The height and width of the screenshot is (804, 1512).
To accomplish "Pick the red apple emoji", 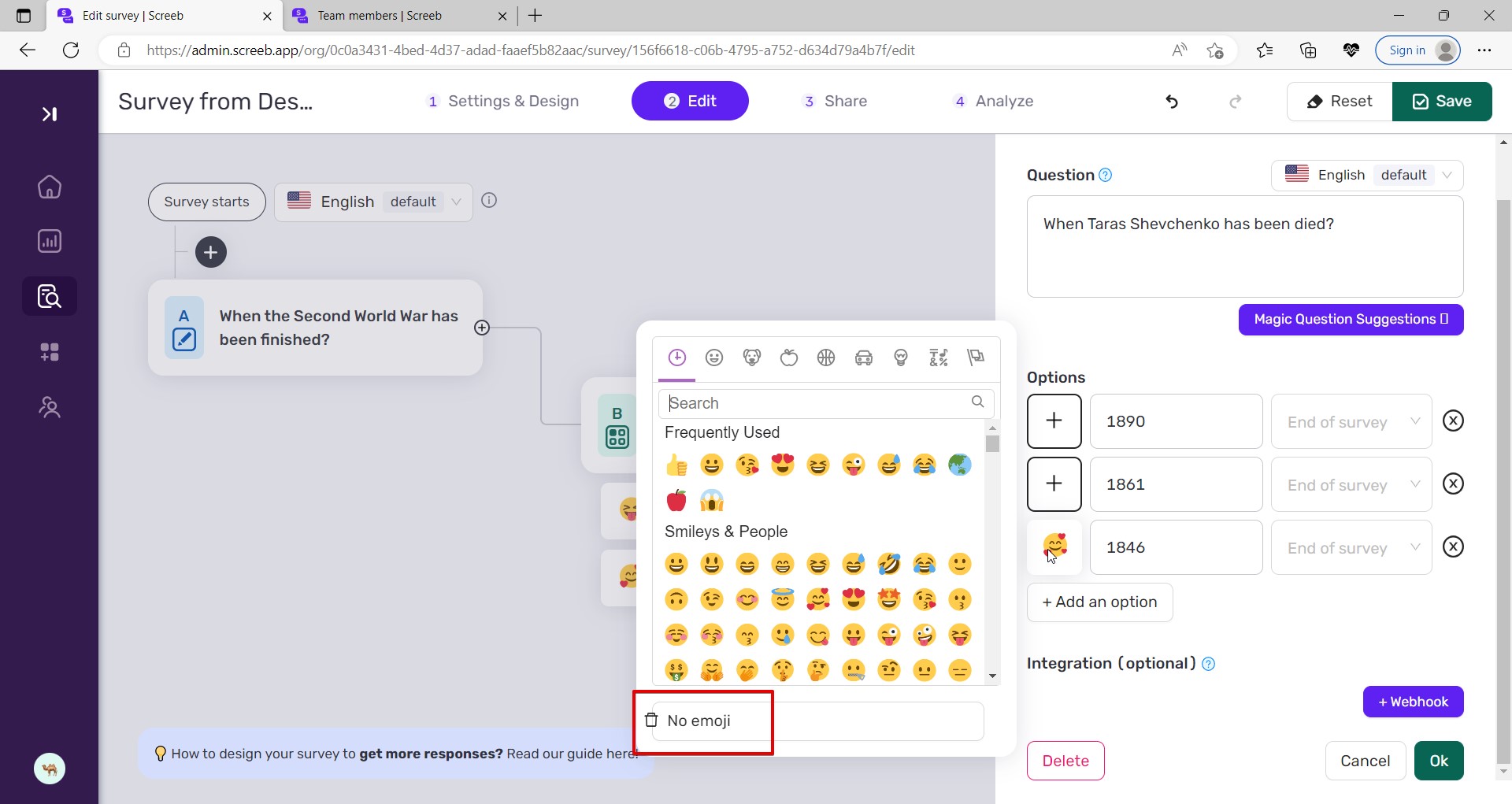I will click(x=676, y=501).
